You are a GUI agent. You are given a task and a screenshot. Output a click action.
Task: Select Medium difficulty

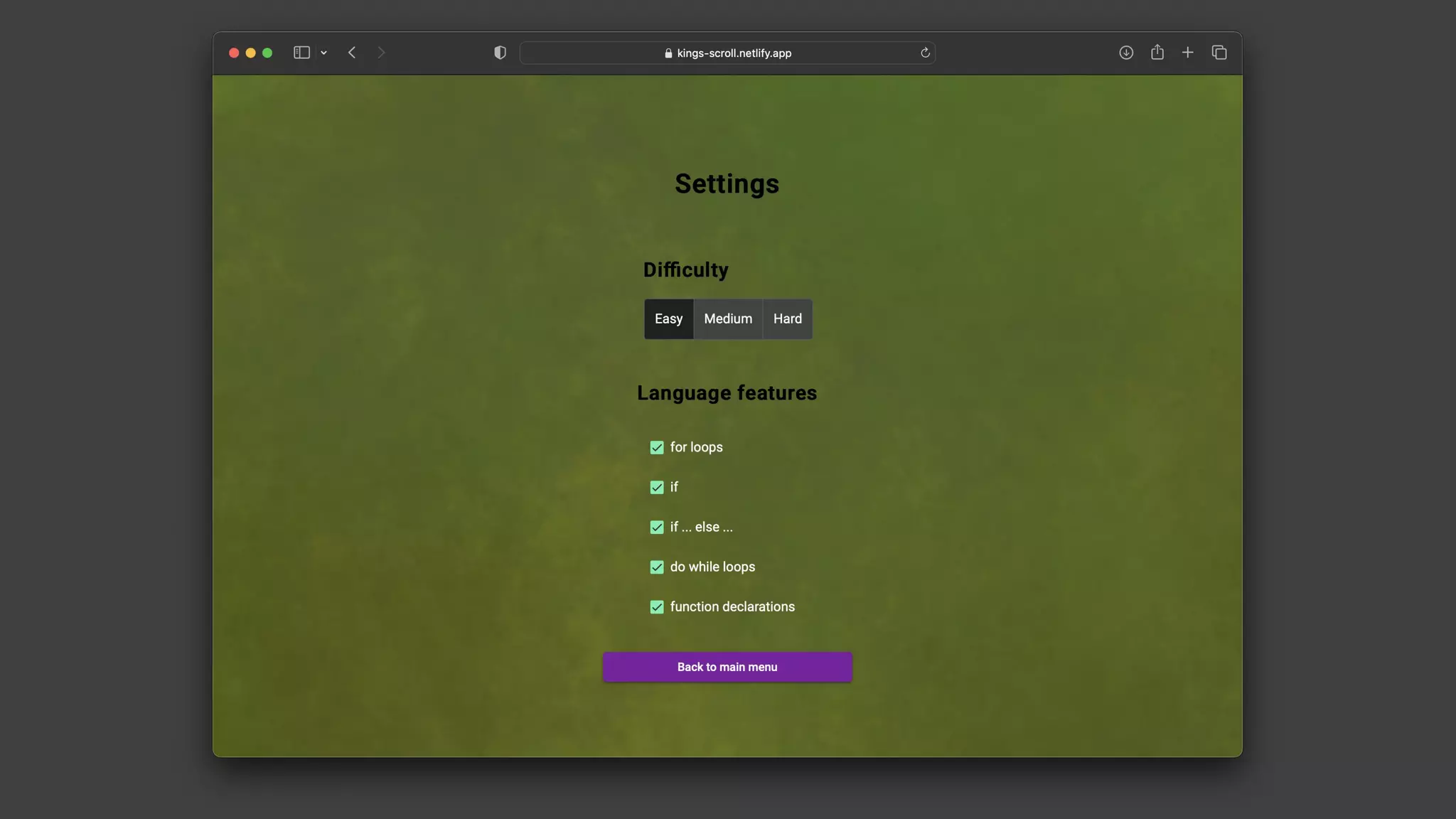click(x=727, y=319)
